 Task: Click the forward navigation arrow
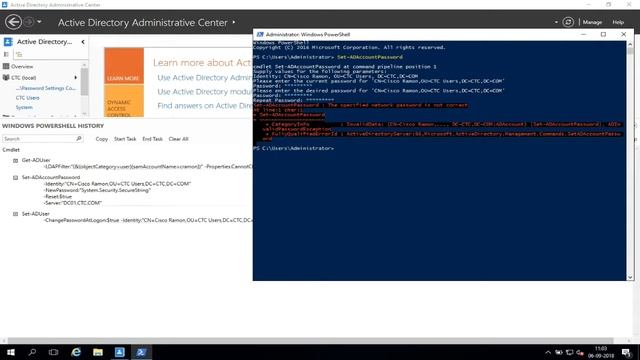[29, 22]
